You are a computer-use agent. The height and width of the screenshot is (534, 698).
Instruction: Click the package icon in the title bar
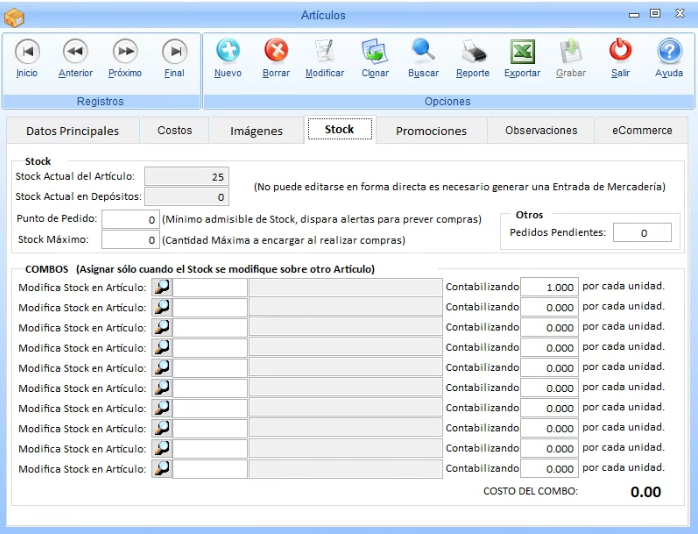pos(14,17)
